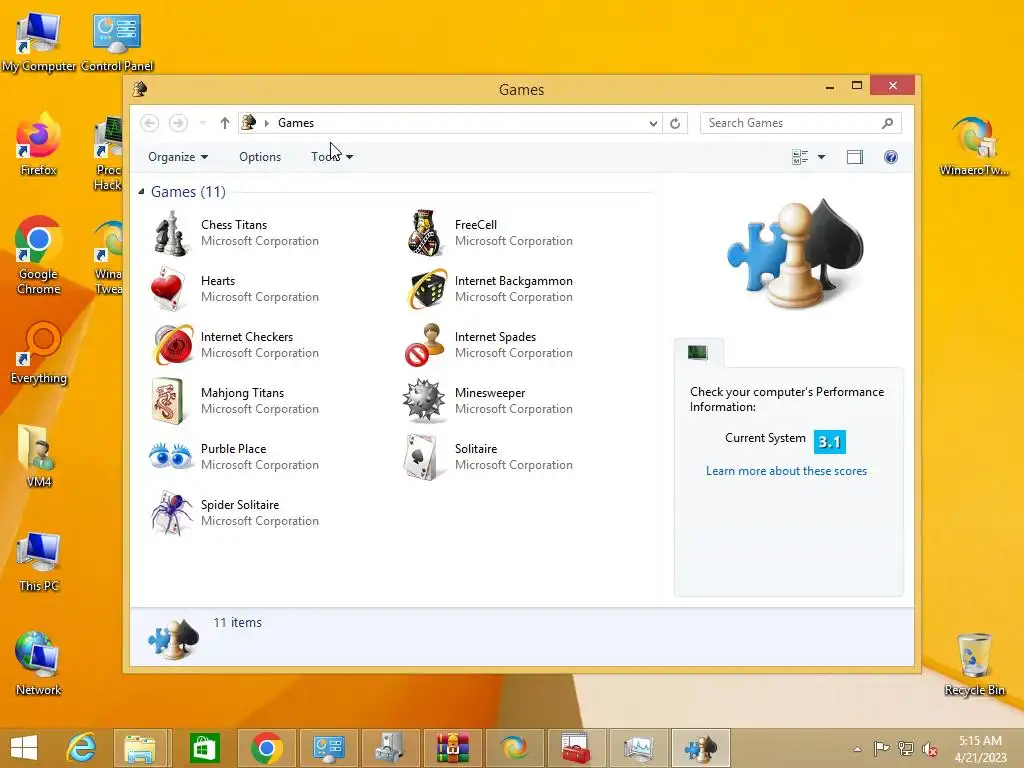
Task: Click the red toolbox taskbar icon
Action: (x=575, y=748)
